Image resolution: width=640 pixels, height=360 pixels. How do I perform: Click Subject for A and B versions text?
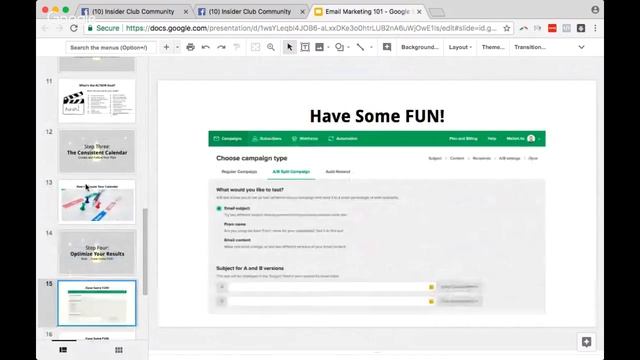click(x=250, y=268)
